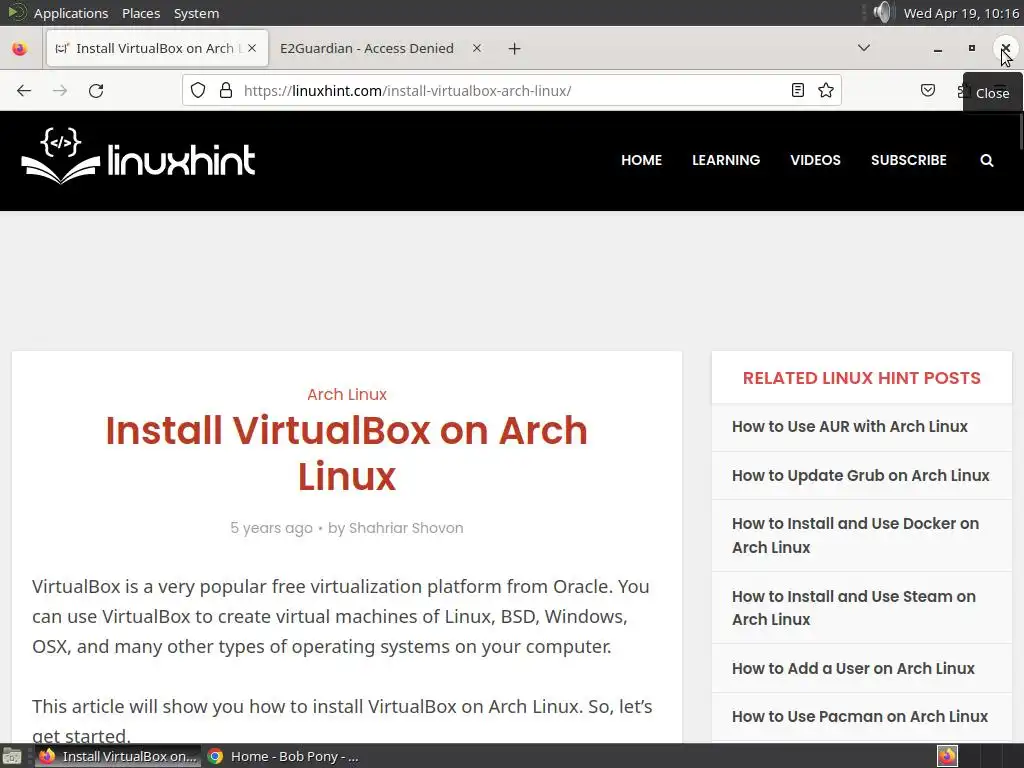The image size is (1024, 768).
Task: Close the E2Guardian Access Denied tab
Action: [x=477, y=48]
